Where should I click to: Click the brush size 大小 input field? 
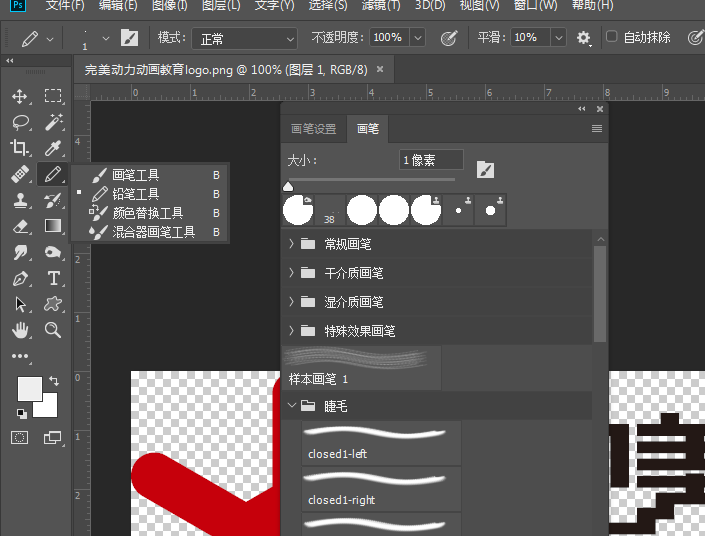(x=430, y=160)
